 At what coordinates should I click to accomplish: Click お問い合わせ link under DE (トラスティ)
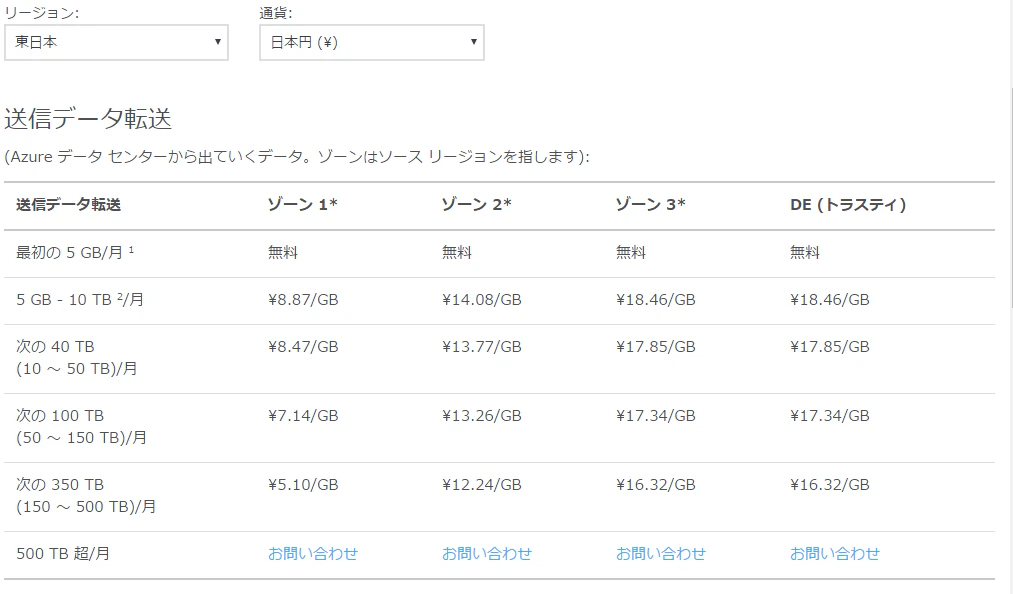click(835, 554)
